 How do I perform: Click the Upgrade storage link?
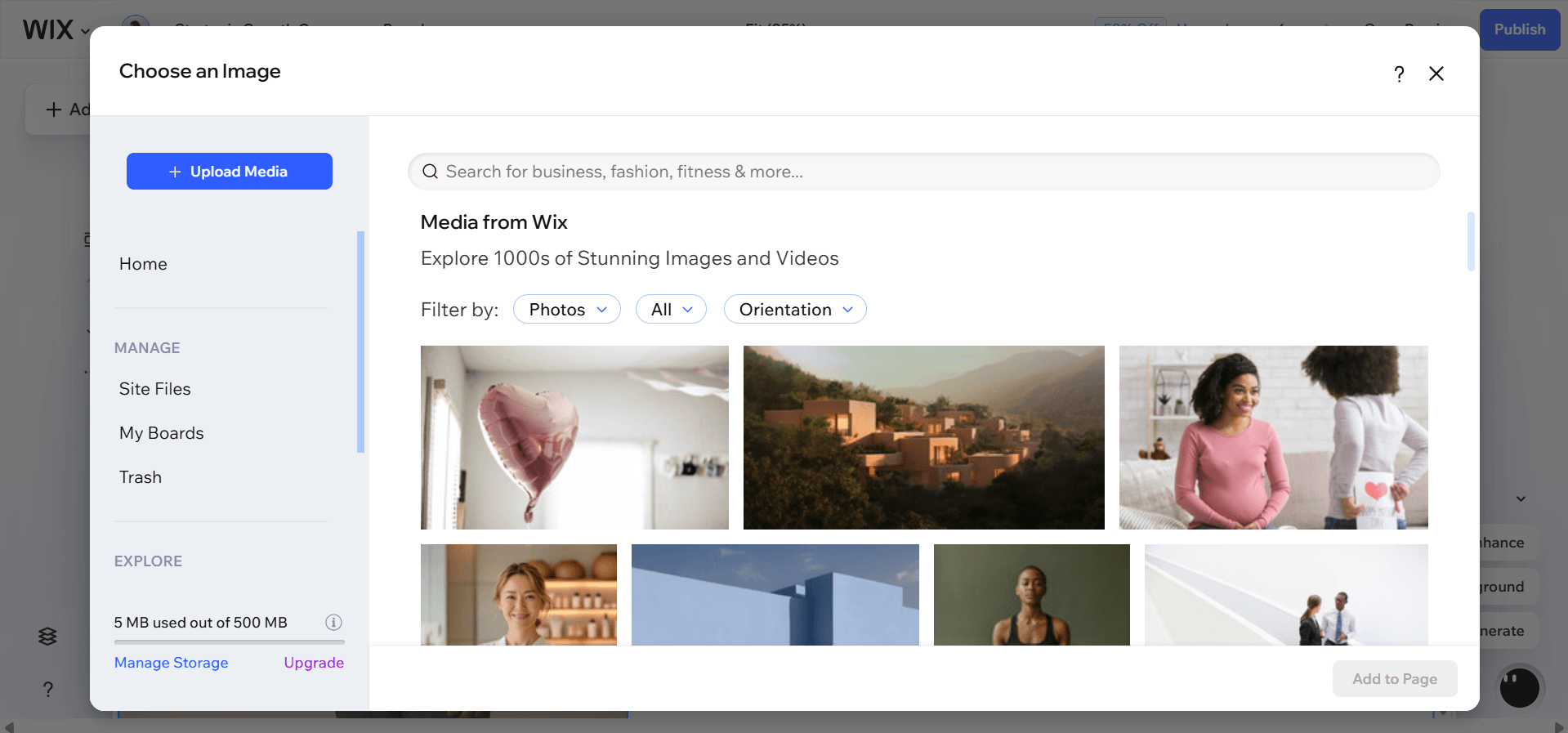tap(314, 663)
